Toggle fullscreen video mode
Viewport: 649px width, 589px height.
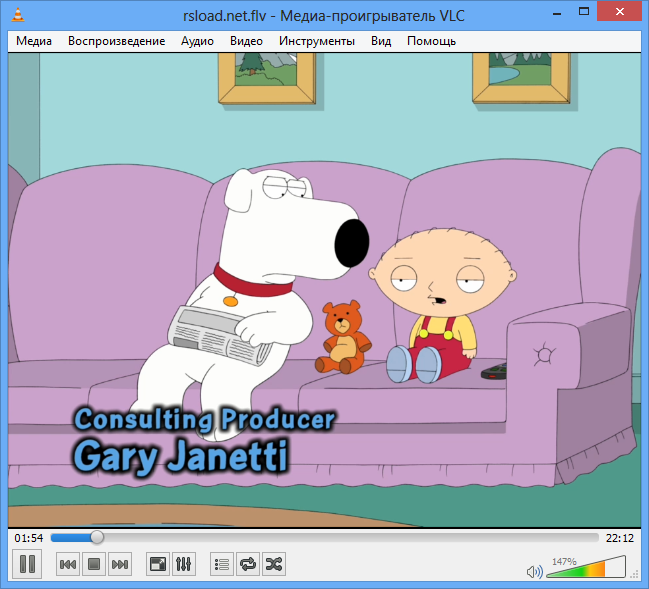pyautogui.click(x=158, y=564)
